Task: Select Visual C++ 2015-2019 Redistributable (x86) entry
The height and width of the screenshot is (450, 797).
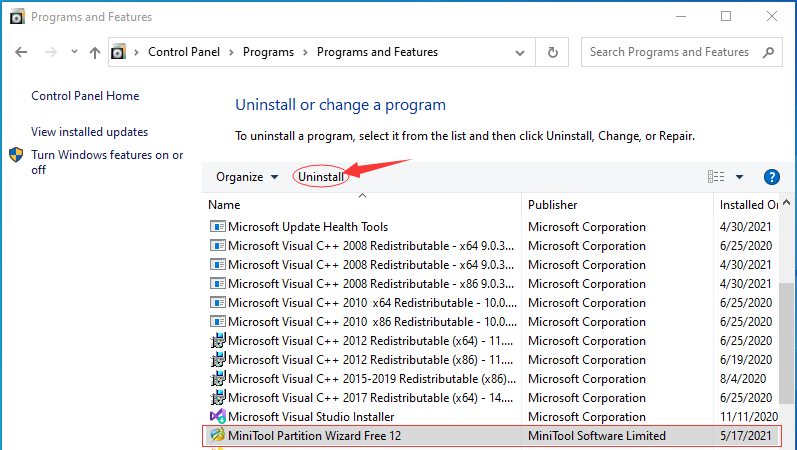Action: tap(491, 378)
